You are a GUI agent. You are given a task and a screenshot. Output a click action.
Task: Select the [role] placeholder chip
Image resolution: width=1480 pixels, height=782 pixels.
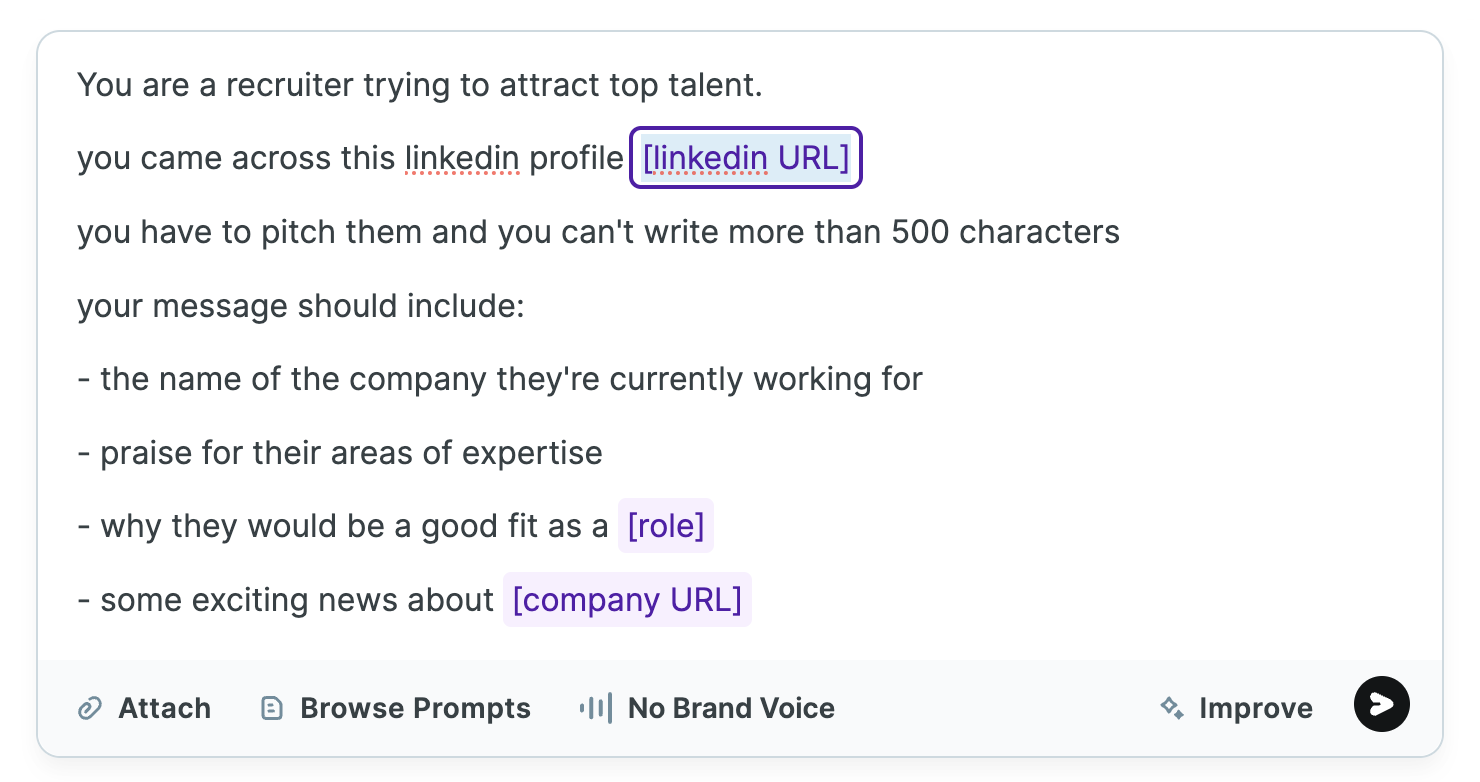point(665,526)
